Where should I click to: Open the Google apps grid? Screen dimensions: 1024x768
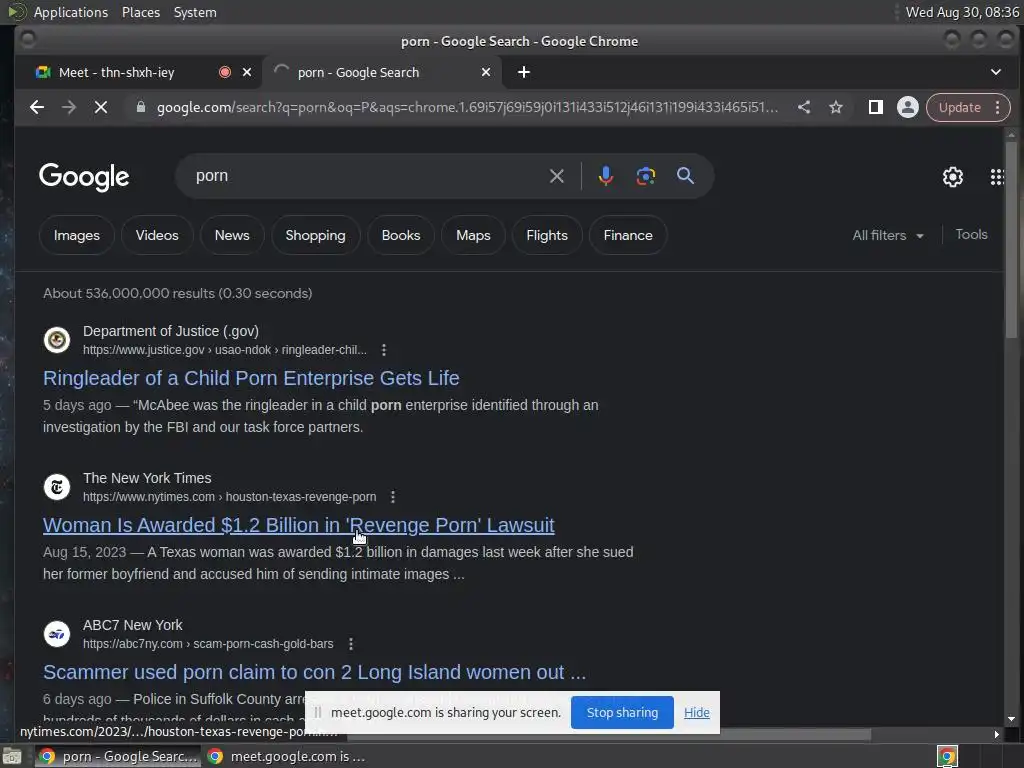coord(997,176)
